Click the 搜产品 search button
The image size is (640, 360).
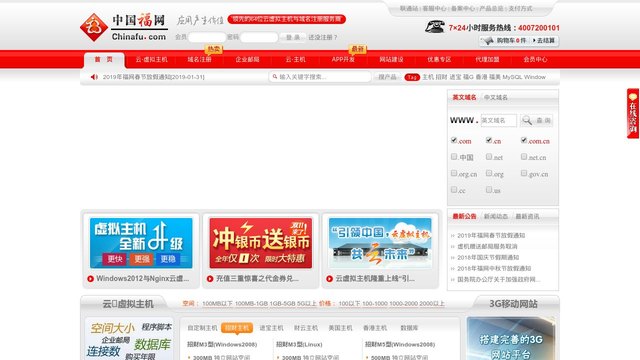(x=387, y=77)
